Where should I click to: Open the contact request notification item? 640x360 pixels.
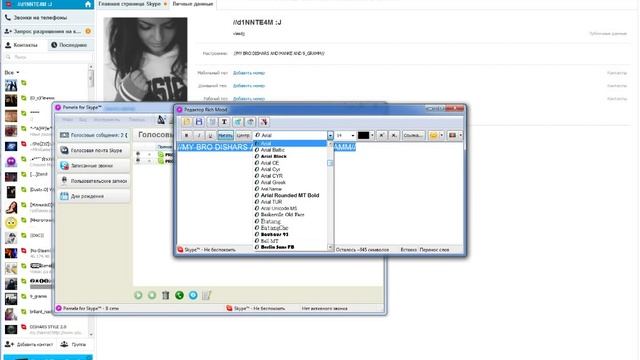click(47, 31)
